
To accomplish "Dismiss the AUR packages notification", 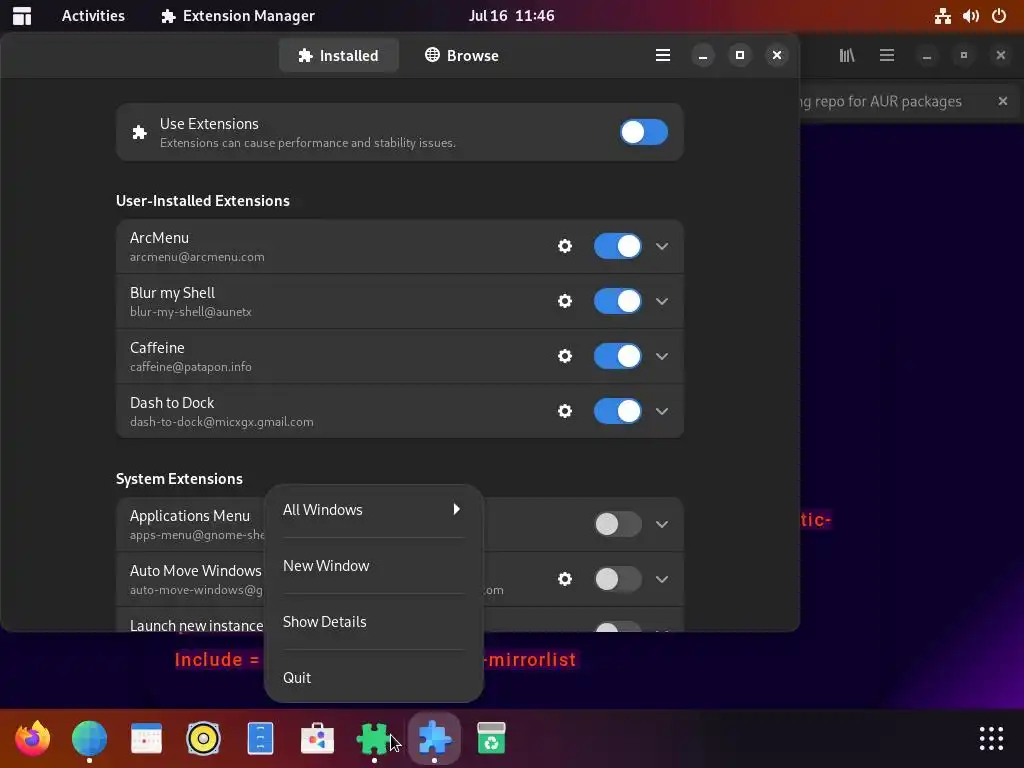I will click(x=1003, y=101).
